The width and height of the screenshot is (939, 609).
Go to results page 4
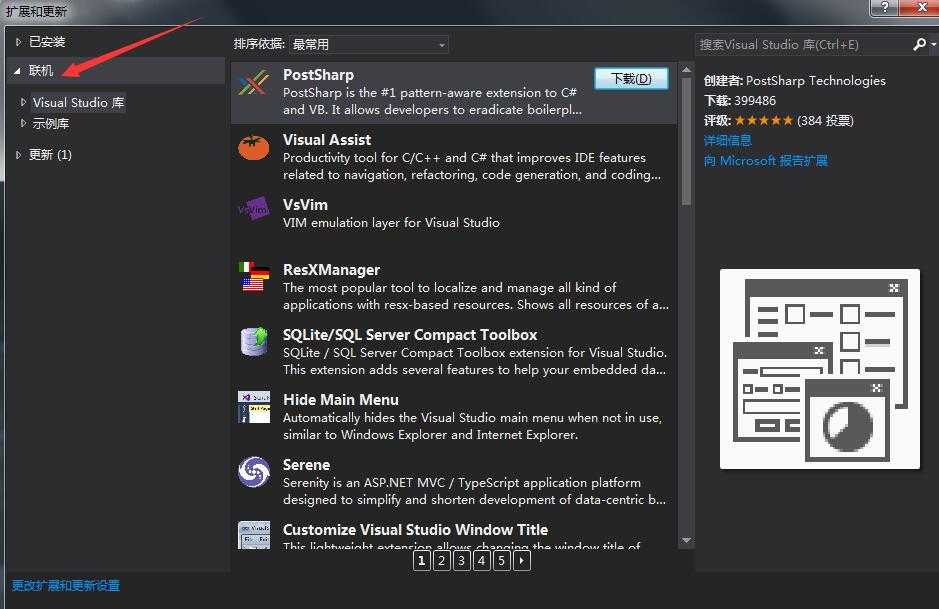(x=481, y=560)
